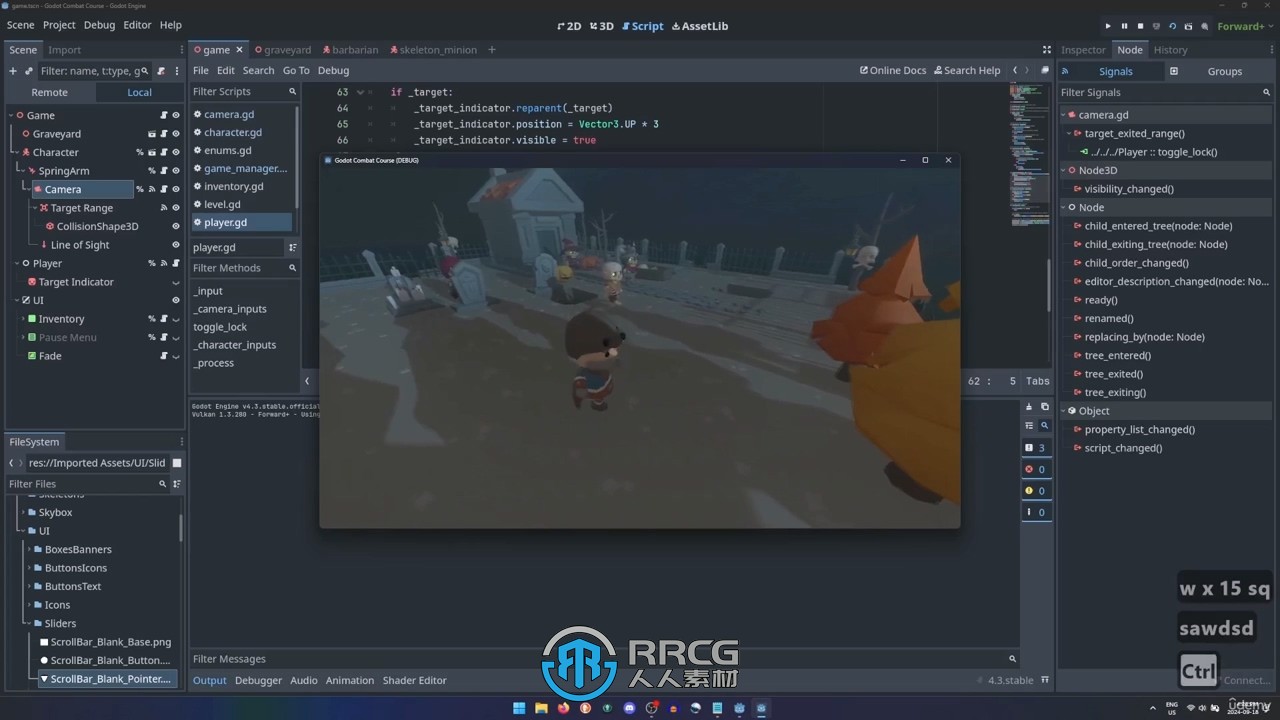Float the script editor window icon
This screenshot has width=1280, height=720.
tap(1045, 70)
